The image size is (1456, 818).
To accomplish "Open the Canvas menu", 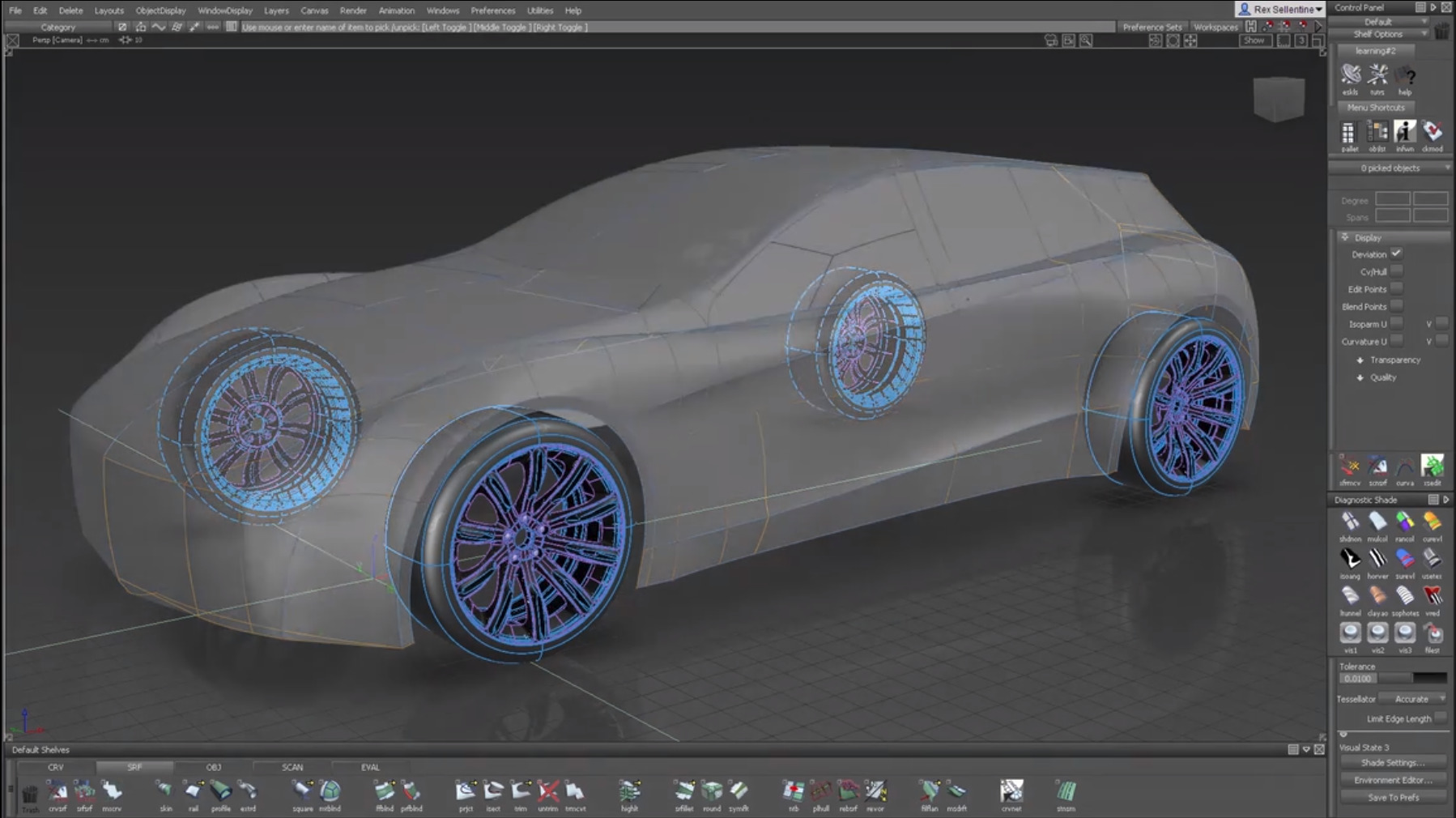I will coord(314,11).
